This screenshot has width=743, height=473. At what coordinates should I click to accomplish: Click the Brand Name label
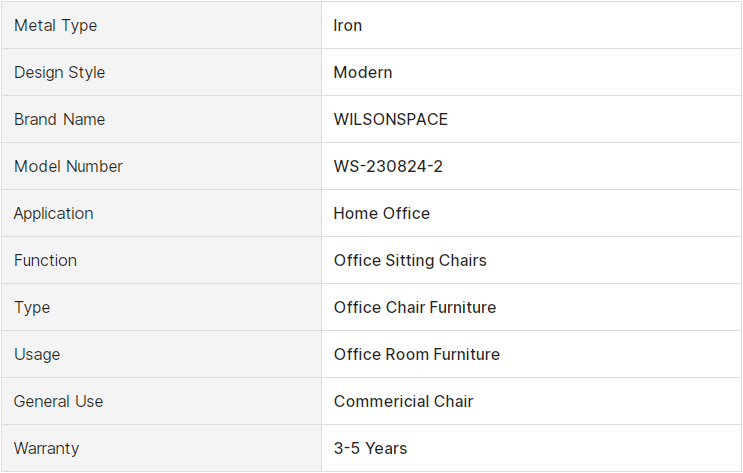pos(59,119)
